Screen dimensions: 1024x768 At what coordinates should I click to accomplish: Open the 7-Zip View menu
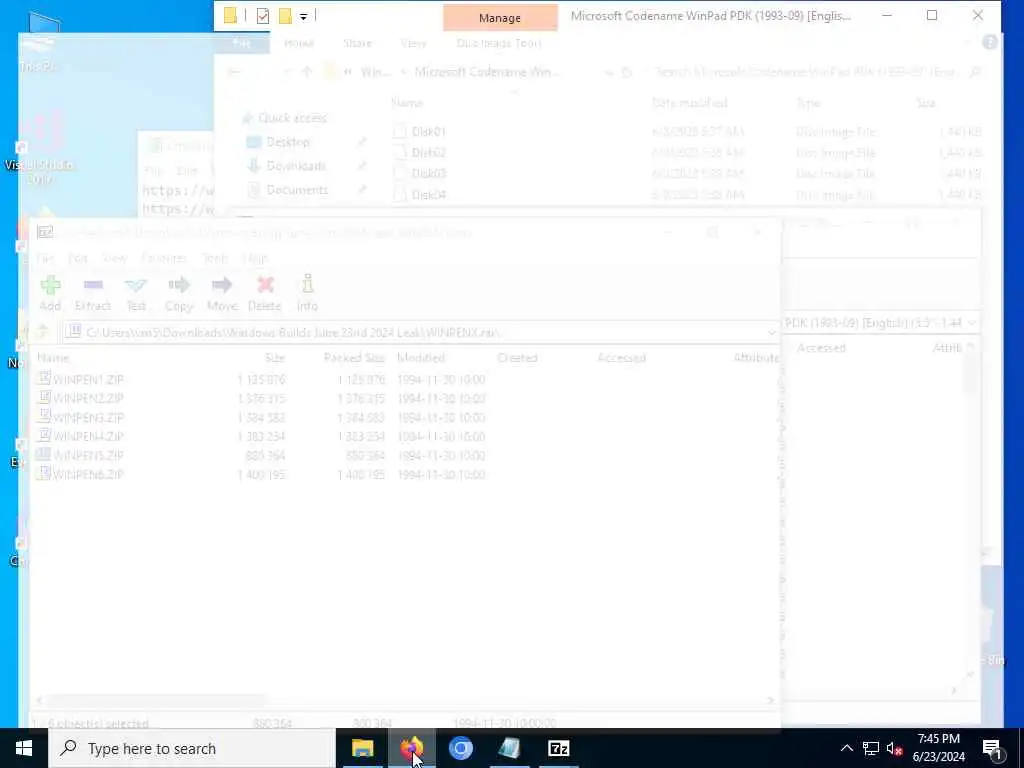pos(114,258)
